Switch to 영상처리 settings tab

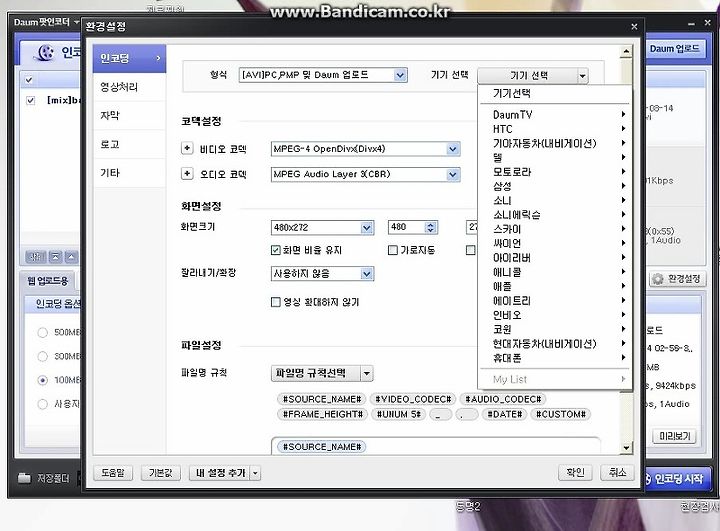click(x=129, y=87)
